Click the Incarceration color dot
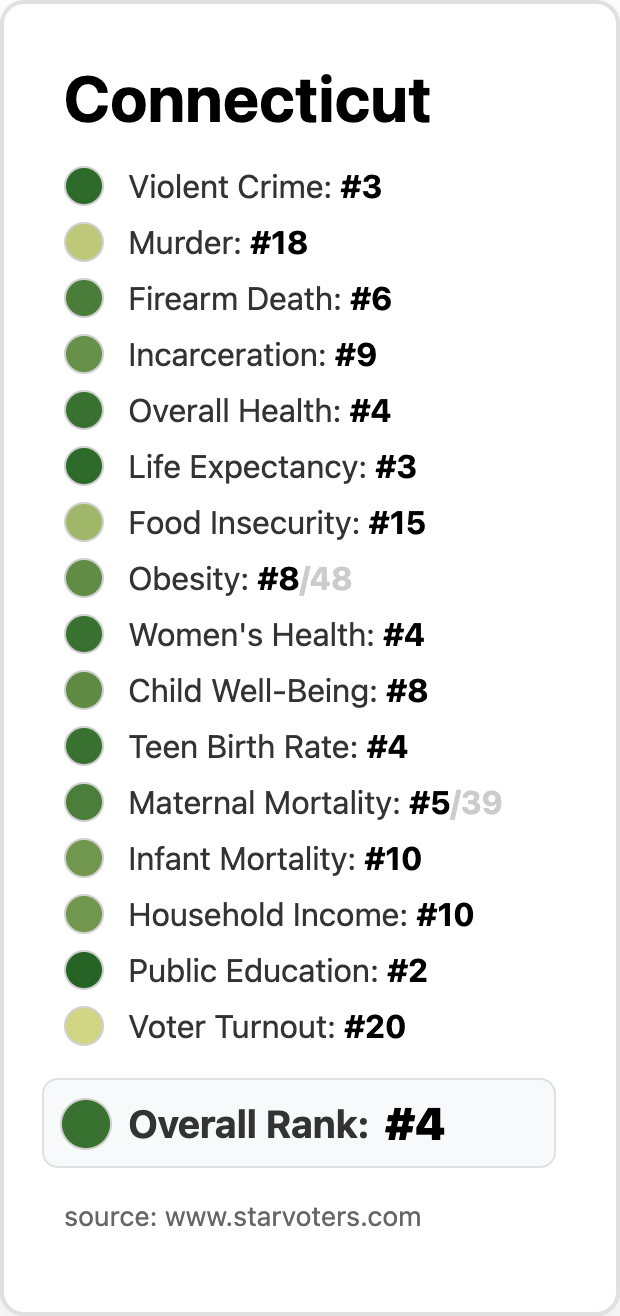The height and width of the screenshot is (1316, 620). (x=84, y=355)
